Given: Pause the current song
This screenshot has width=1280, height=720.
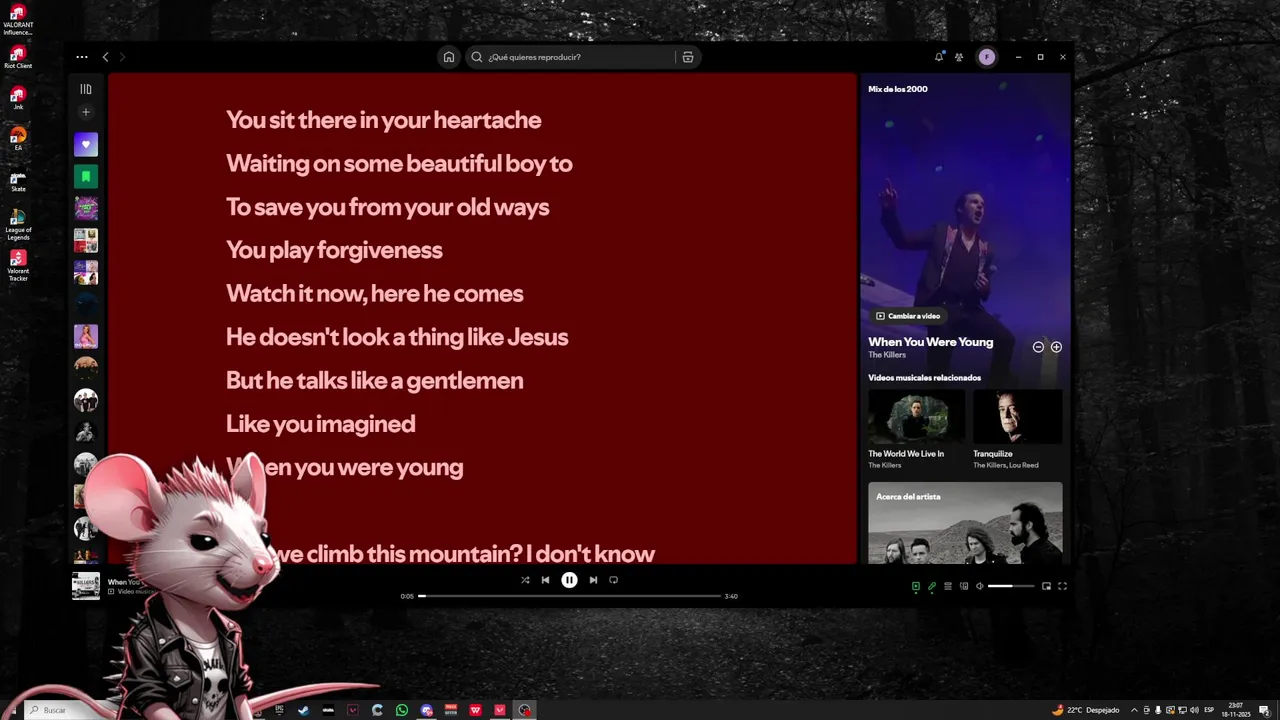Looking at the screenshot, I should coord(569,580).
